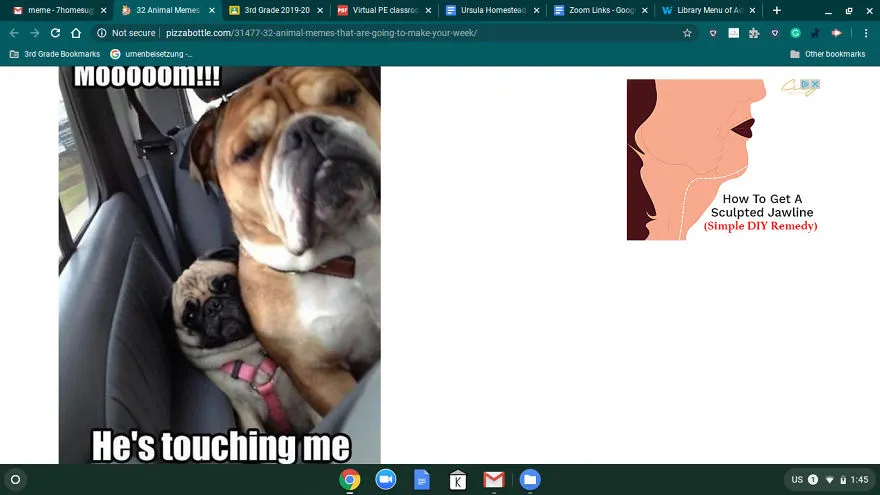The image size is (880, 495).
Task: Open the Chrome OS launcher circle
Action: pyautogui.click(x=16, y=479)
